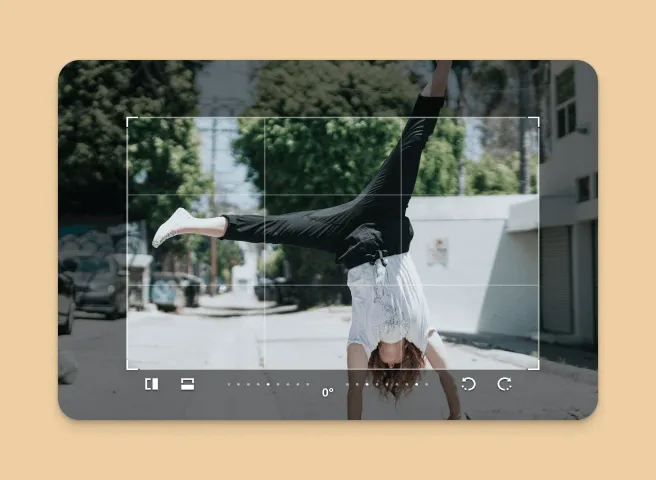Screen dimensions: 656x480
Task: Click the center cell of the crop grid
Action: point(333,240)
